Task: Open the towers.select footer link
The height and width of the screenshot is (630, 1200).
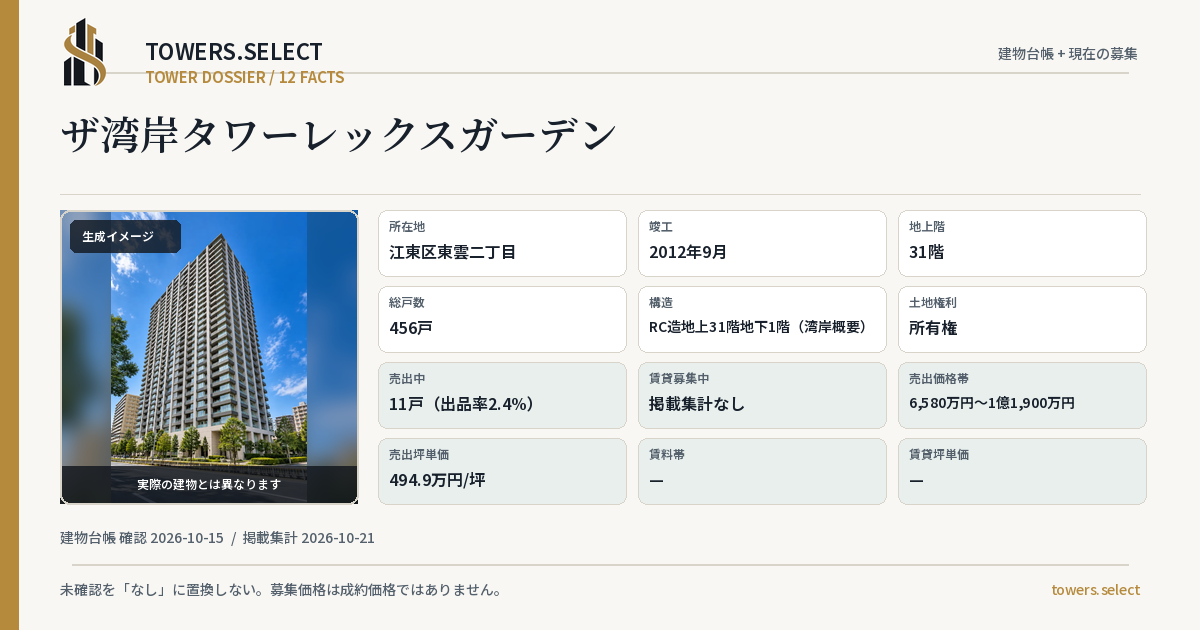Action: tap(1095, 590)
